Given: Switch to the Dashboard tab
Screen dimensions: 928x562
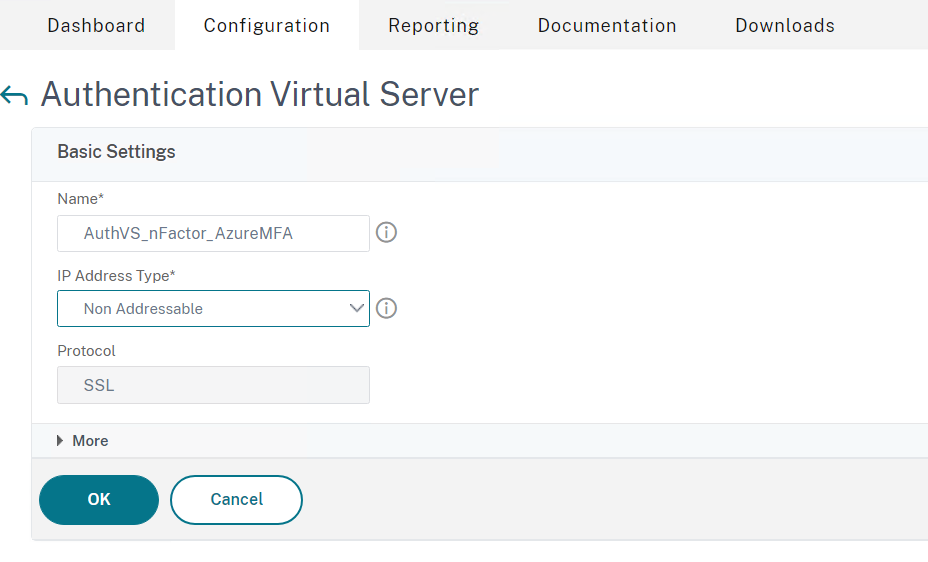Looking at the screenshot, I should (x=96, y=25).
